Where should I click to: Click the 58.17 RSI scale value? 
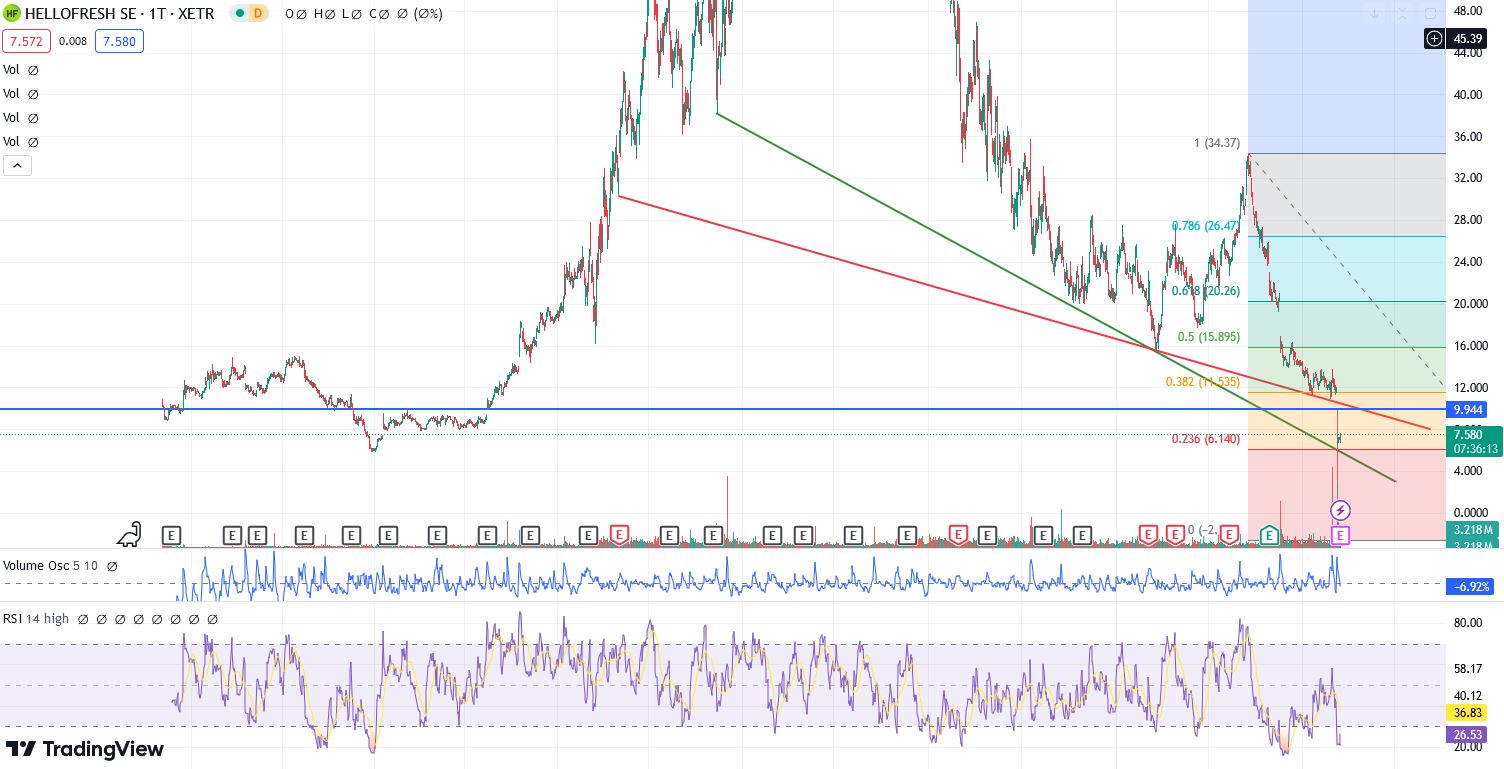pos(1467,669)
